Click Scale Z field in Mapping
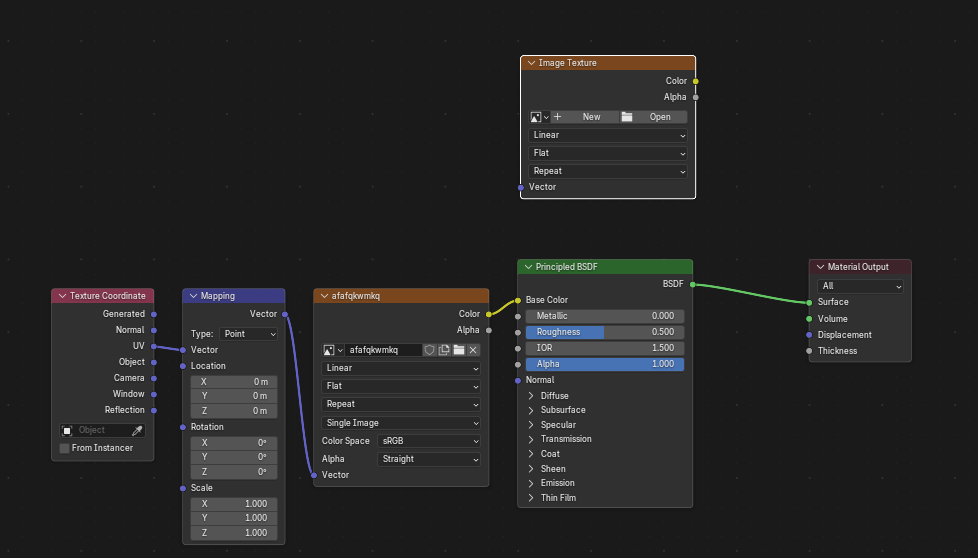This screenshot has height=558, width=978. (x=234, y=534)
